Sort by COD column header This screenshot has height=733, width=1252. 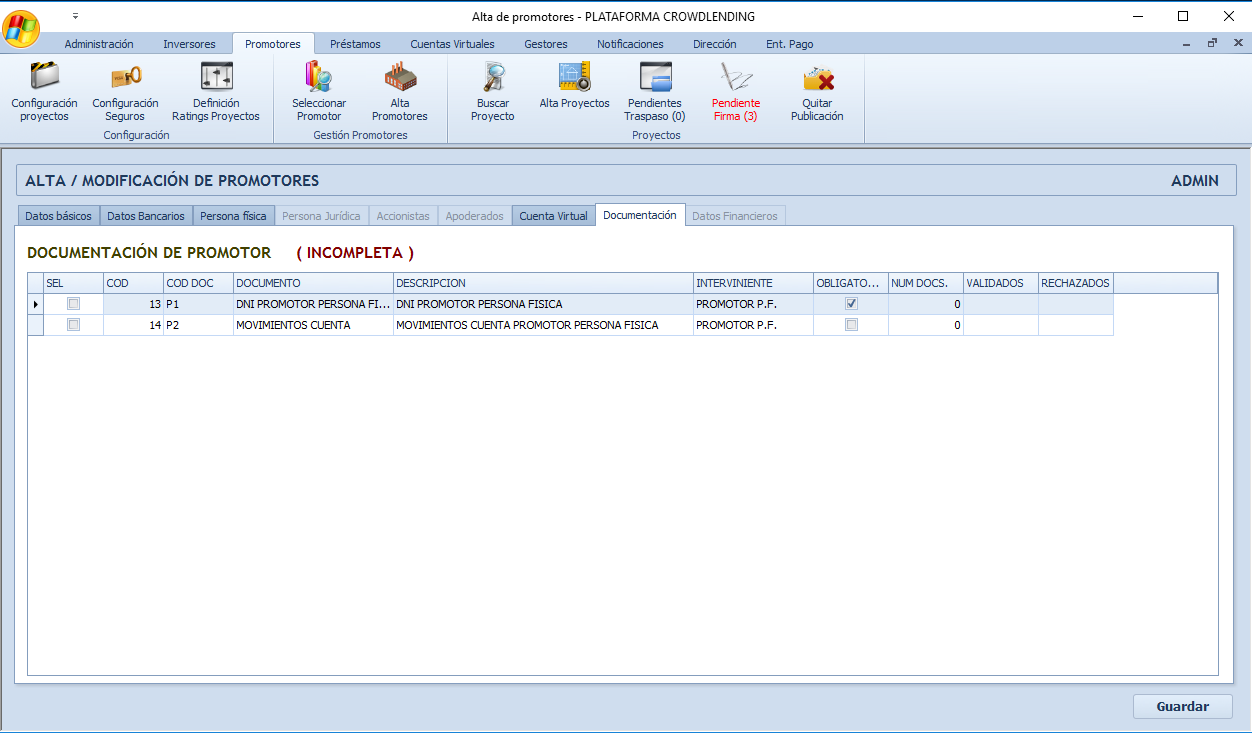[133, 283]
